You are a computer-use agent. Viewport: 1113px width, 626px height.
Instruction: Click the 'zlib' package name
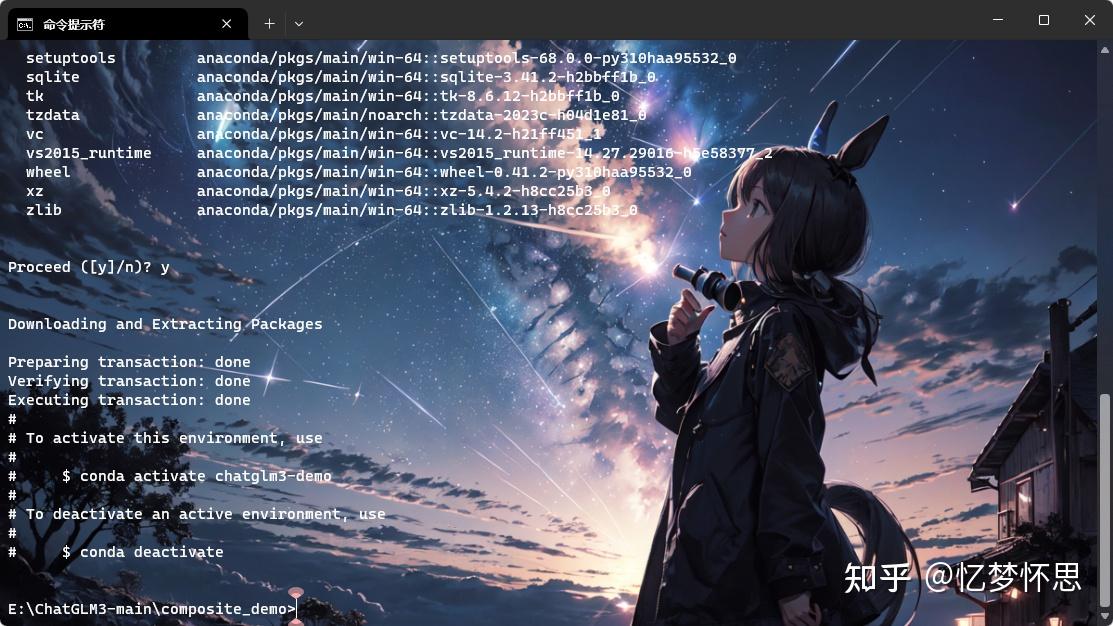[44, 210]
